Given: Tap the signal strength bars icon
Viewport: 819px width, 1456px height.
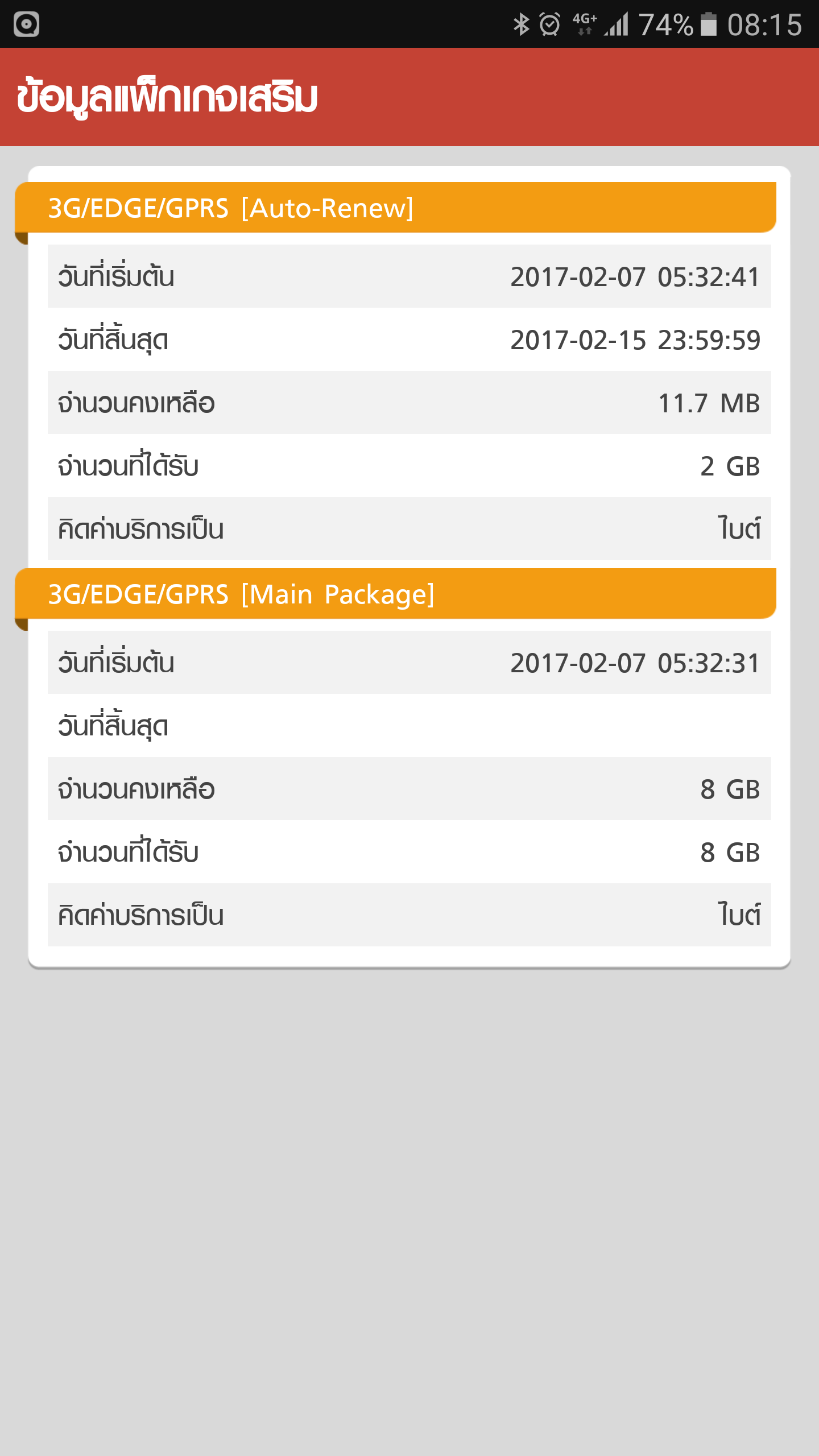Looking at the screenshot, I should [x=617, y=24].
